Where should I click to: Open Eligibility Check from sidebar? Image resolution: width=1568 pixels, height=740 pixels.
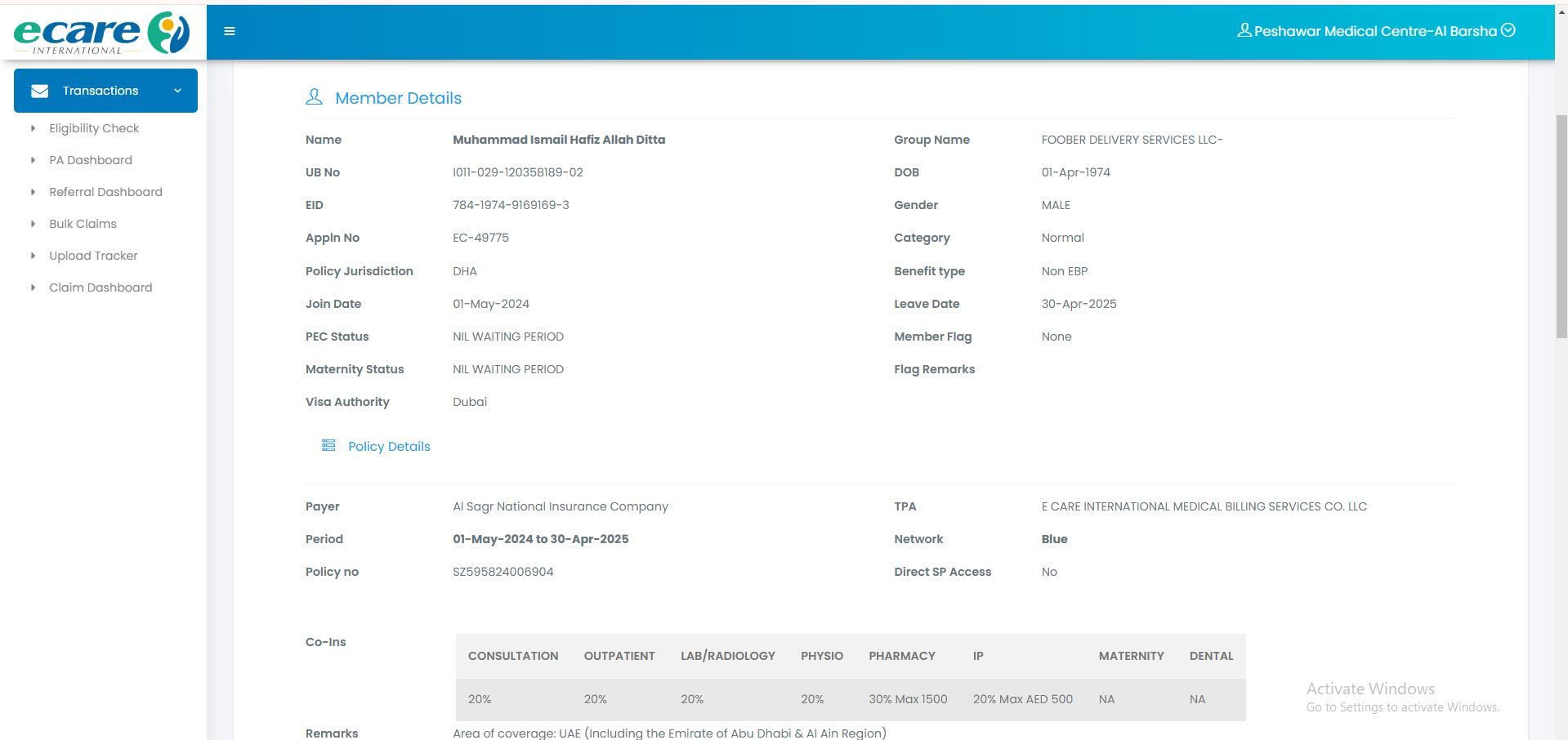coord(94,128)
